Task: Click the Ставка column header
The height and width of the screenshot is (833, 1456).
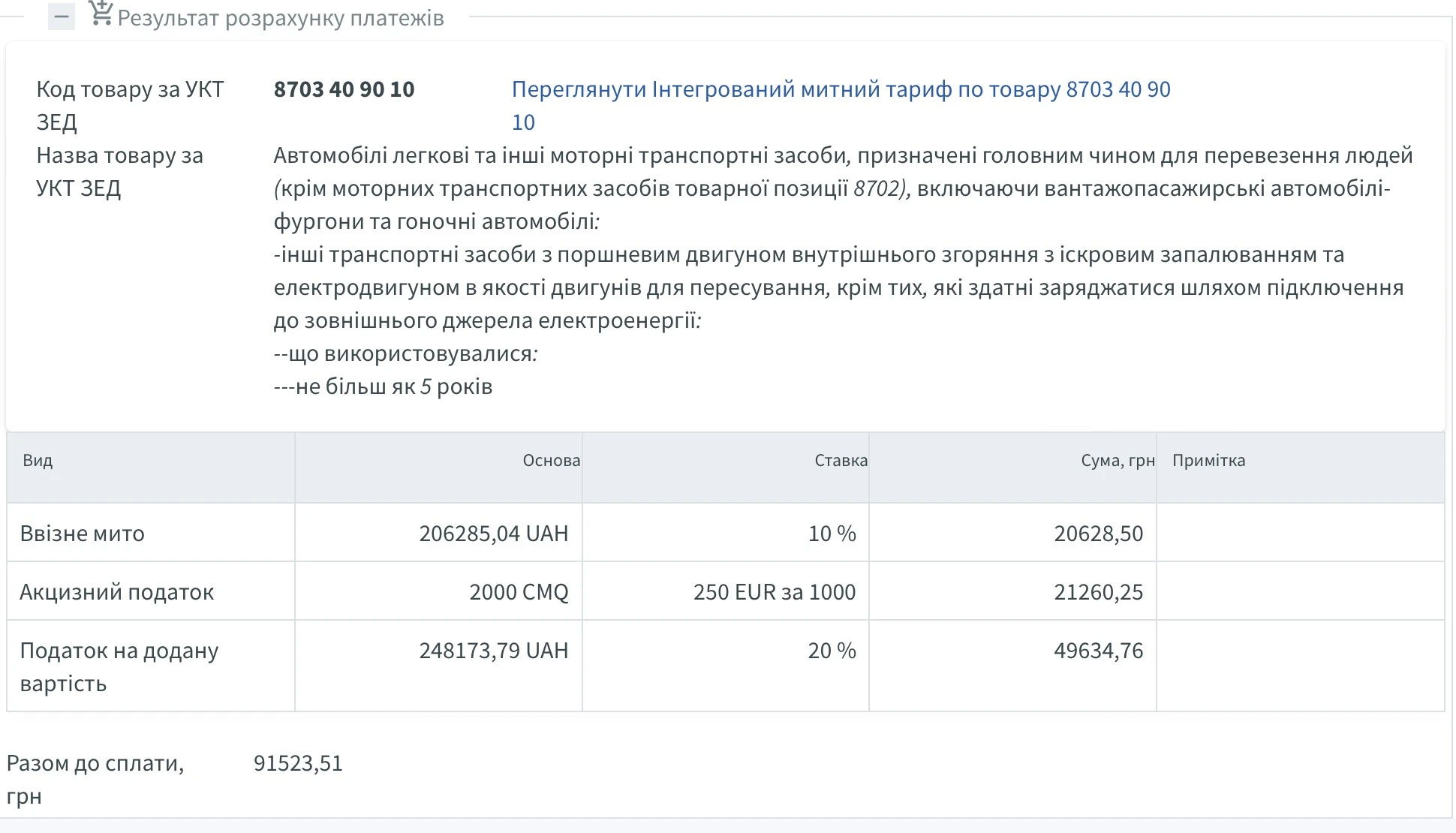Action: click(x=840, y=460)
